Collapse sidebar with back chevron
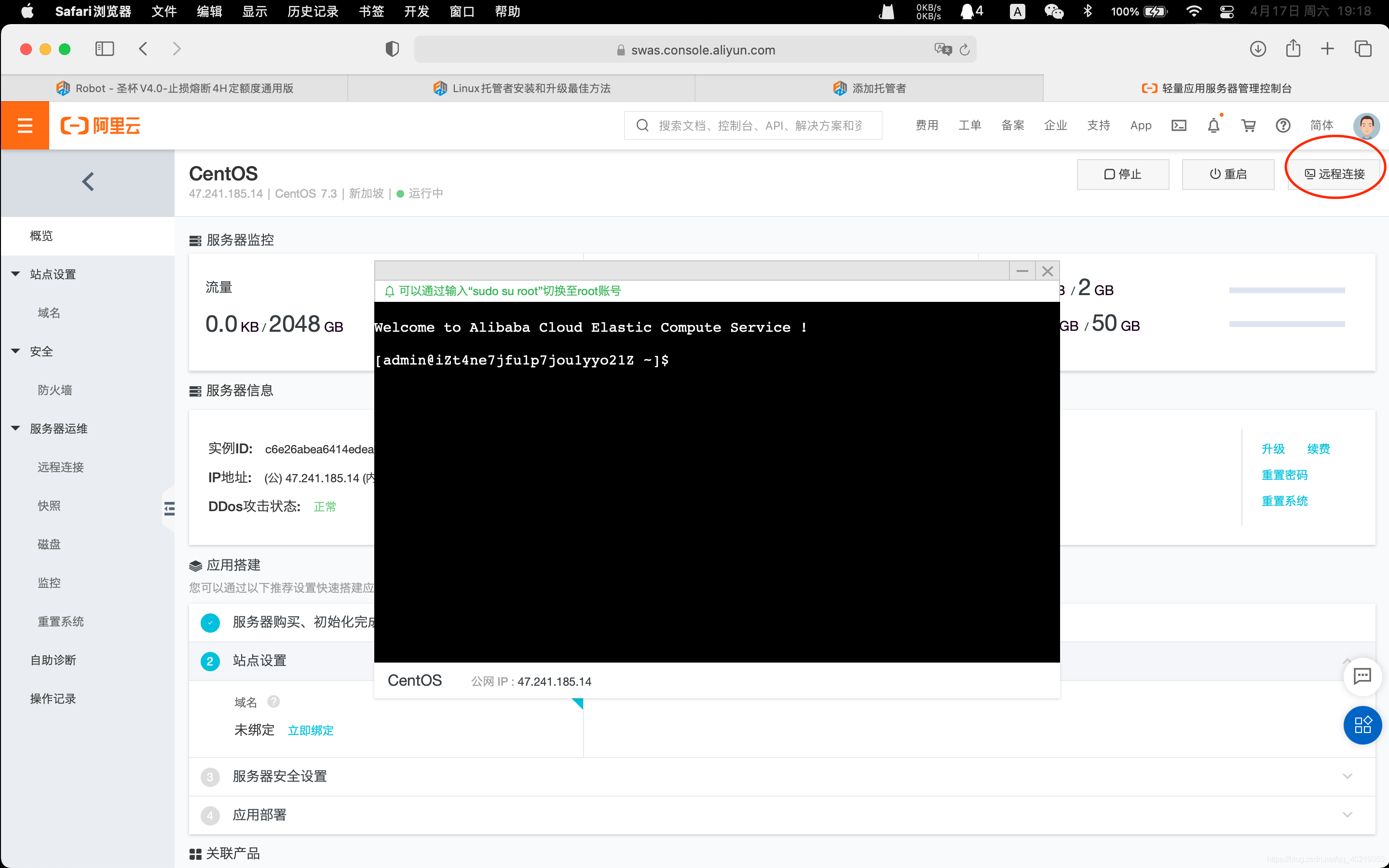The height and width of the screenshot is (868, 1389). point(88,182)
